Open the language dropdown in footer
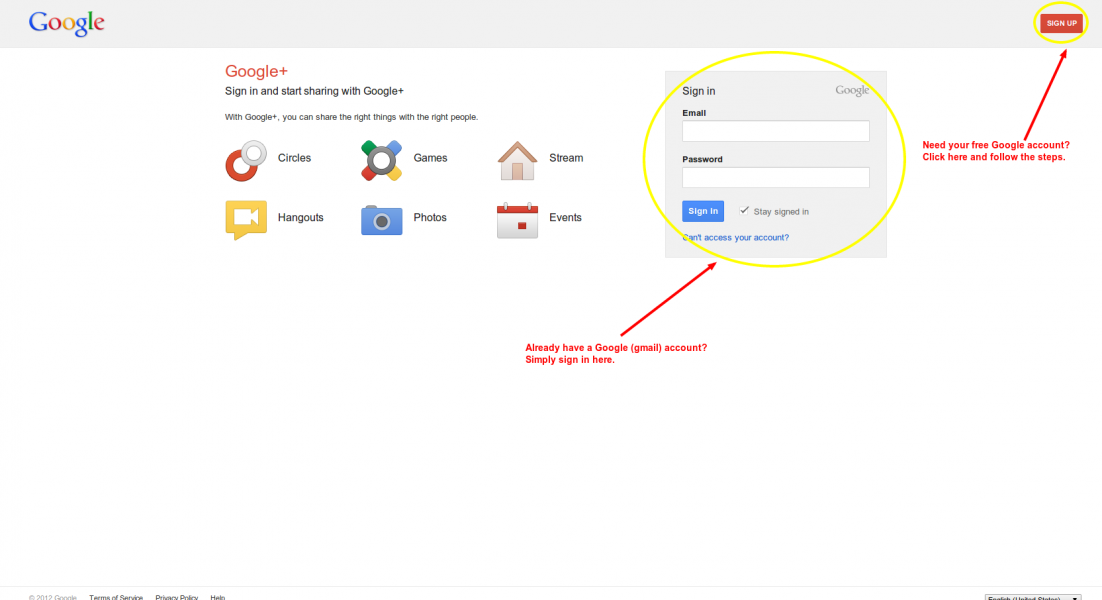The width and height of the screenshot is (1102, 600). [x=1032, y=597]
